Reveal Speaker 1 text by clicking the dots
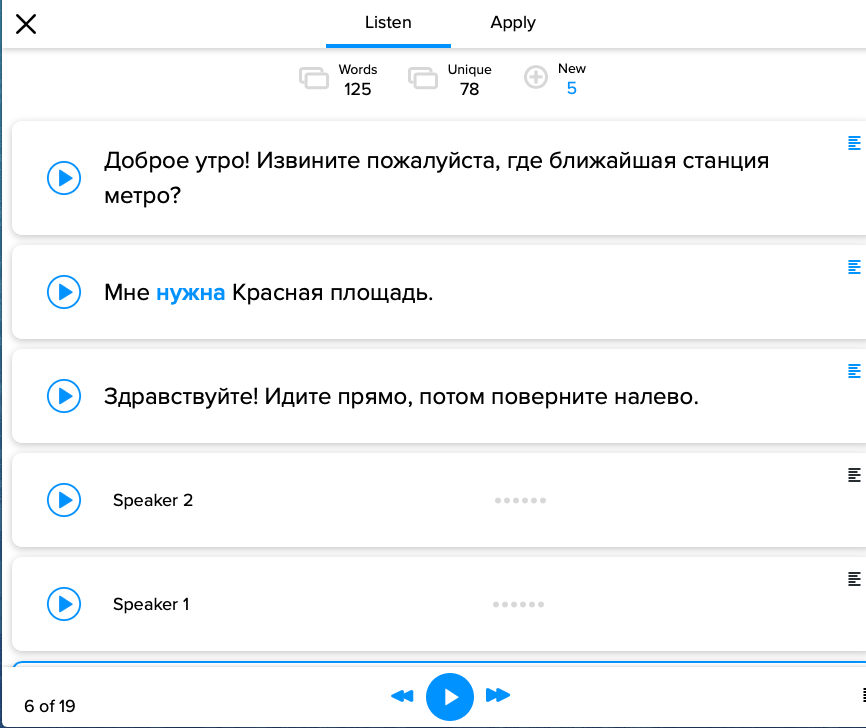The image size is (866, 728). (x=519, y=604)
